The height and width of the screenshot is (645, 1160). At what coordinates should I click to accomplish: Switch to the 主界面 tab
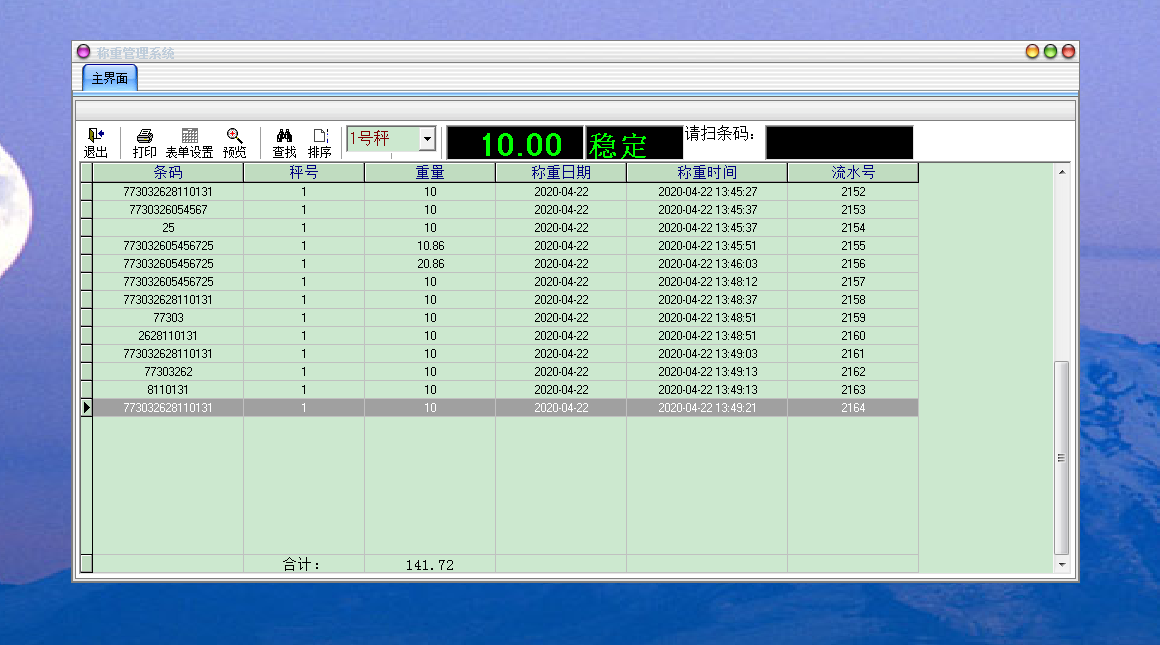coord(109,78)
